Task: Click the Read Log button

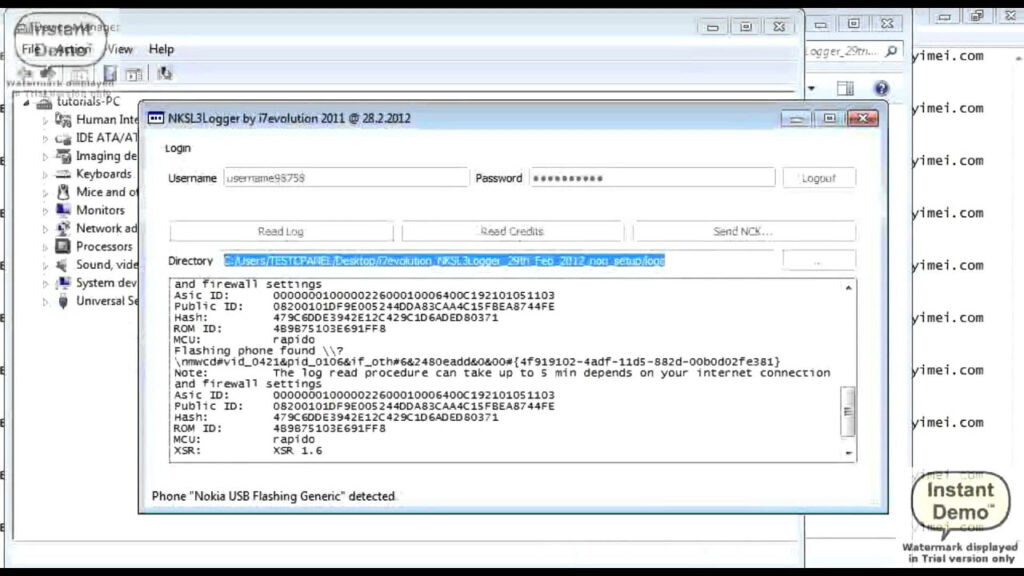Action: 281,231
